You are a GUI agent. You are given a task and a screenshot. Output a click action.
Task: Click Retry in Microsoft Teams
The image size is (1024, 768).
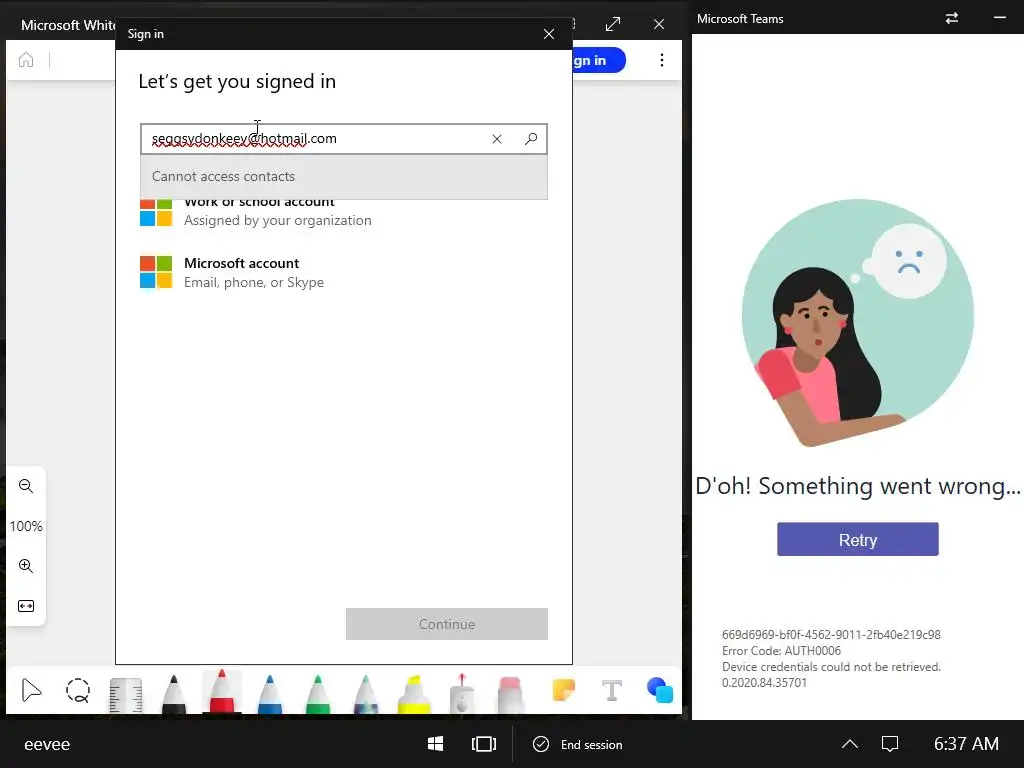click(x=857, y=539)
